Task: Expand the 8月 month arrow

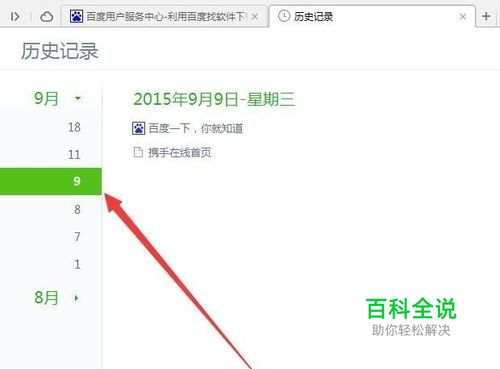Action: point(76,298)
